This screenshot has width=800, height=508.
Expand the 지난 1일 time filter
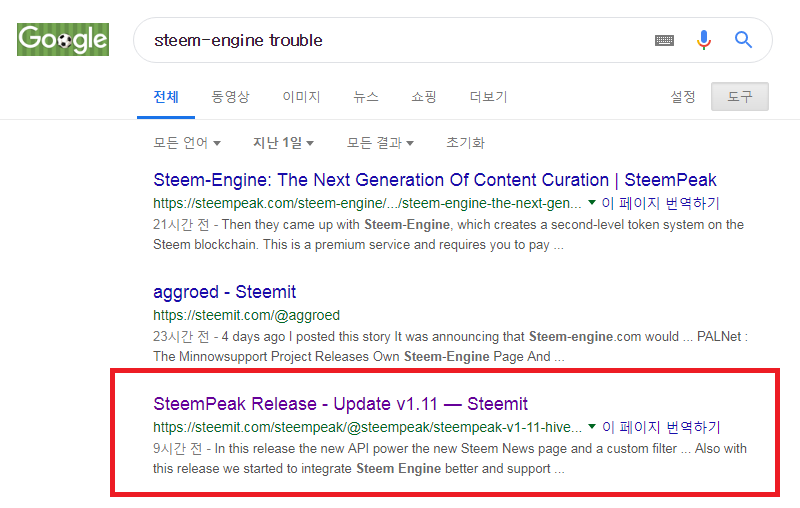pyautogui.click(x=283, y=143)
